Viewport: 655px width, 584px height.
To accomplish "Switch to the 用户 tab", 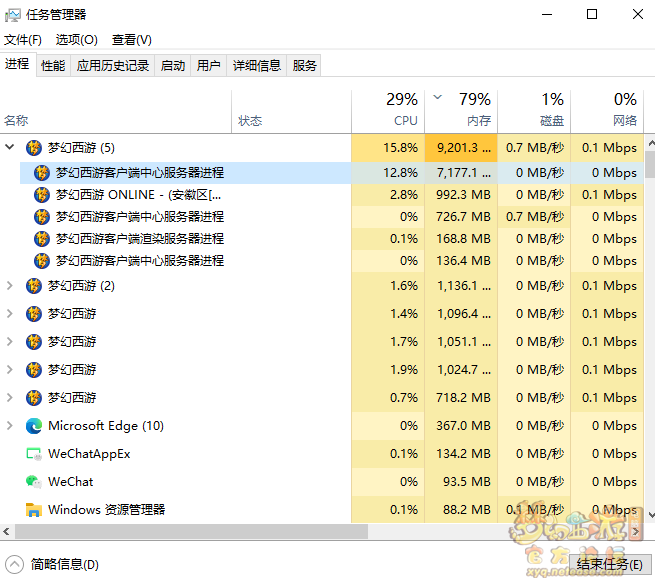I will 208,66.
